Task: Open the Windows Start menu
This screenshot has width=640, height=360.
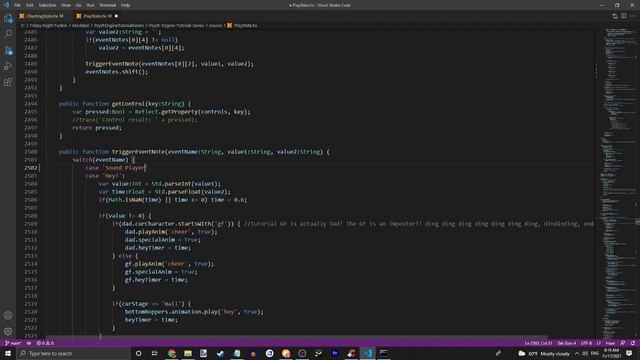Action: (x=8, y=353)
